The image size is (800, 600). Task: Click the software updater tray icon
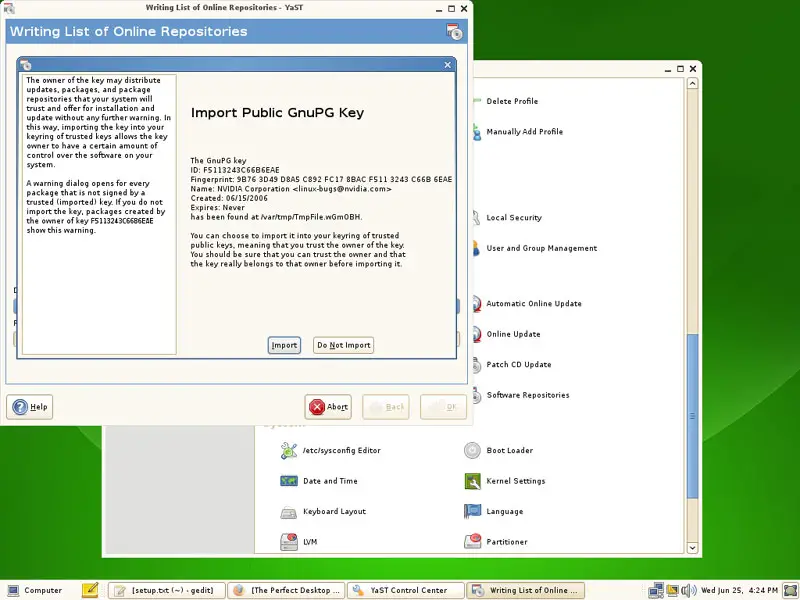pos(672,590)
